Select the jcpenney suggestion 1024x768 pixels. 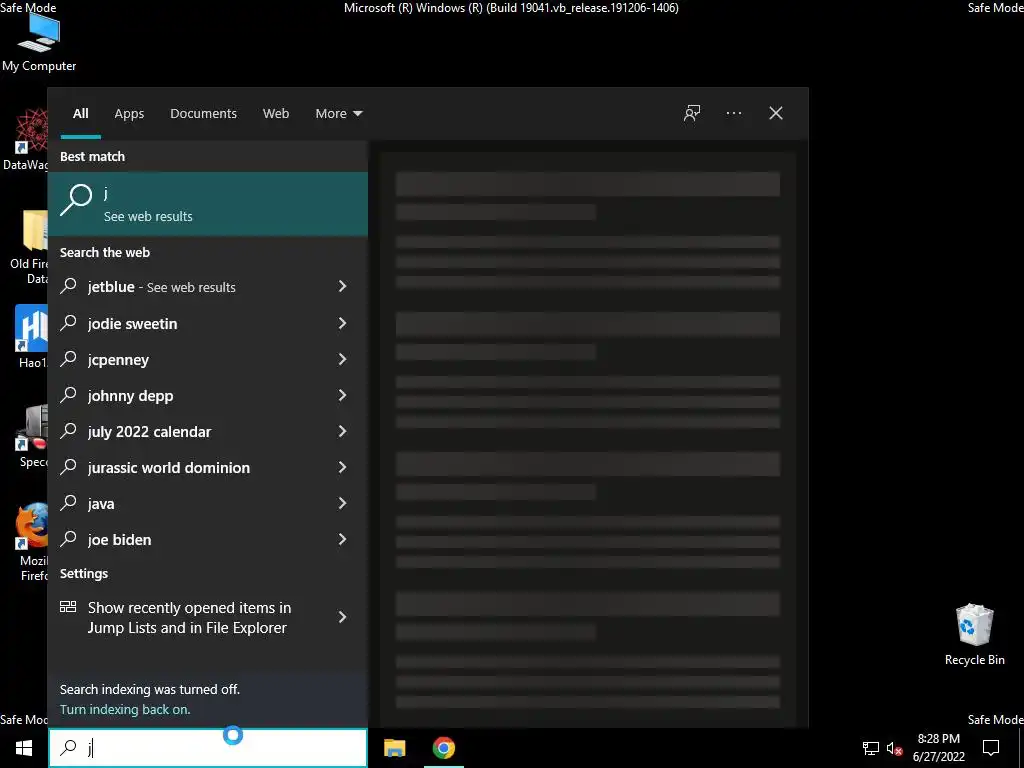(x=208, y=359)
